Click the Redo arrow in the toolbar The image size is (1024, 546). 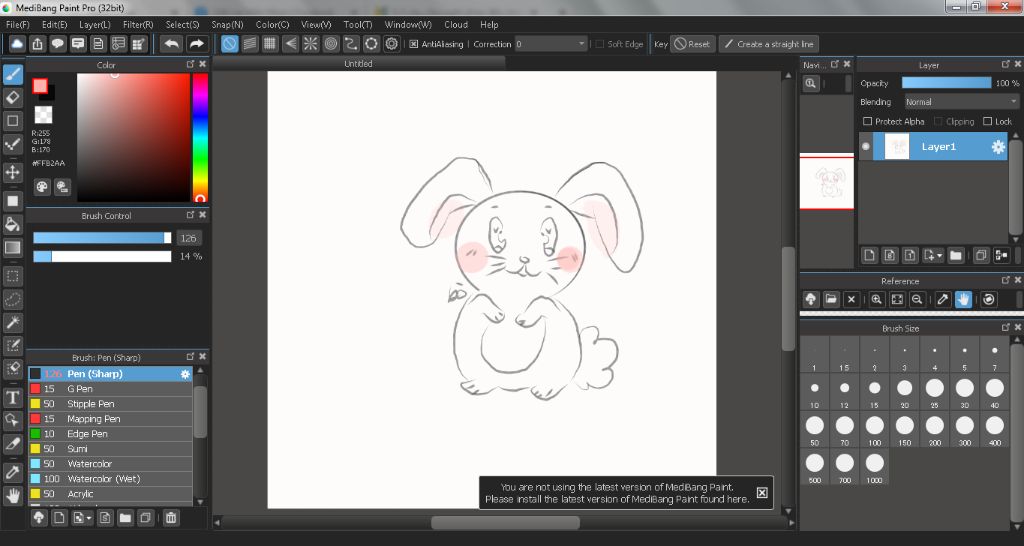tap(197, 44)
